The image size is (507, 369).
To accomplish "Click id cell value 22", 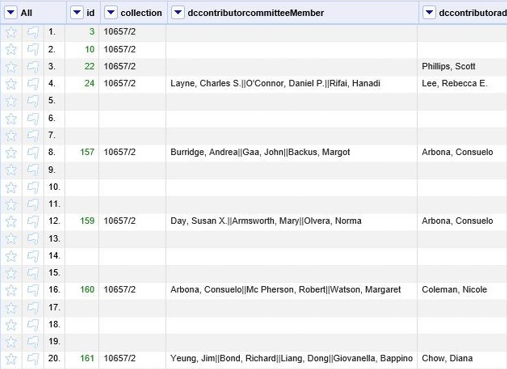I will tap(89, 66).
